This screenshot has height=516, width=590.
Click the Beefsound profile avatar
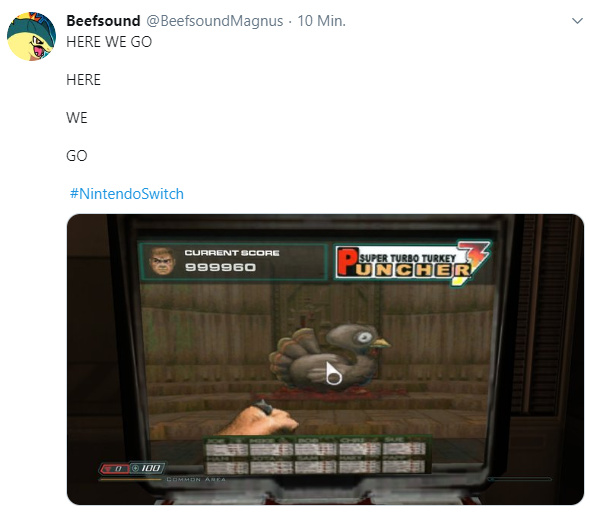tap(32, 36)
